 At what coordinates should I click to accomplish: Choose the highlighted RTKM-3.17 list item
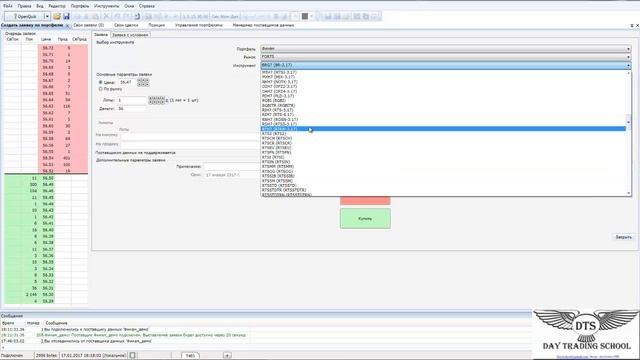(x=443, y=129)
